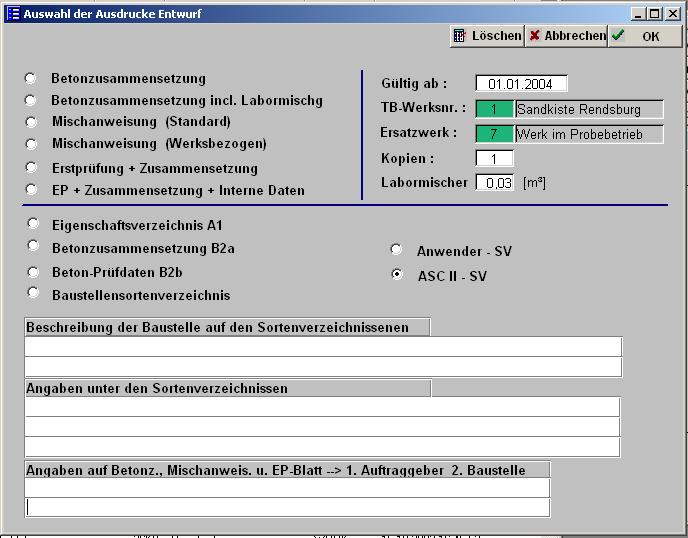The image size is (688, 538).
Task: Click the Löschen button
Action: point(487,36)
